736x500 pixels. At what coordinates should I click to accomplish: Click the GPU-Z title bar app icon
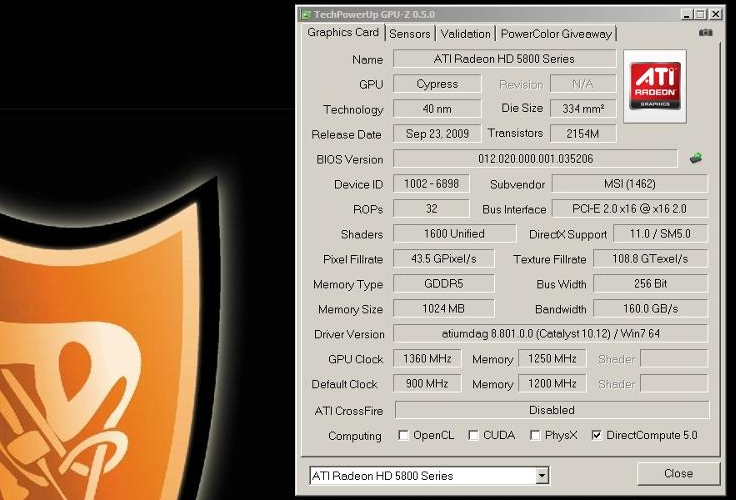point(306,14)
